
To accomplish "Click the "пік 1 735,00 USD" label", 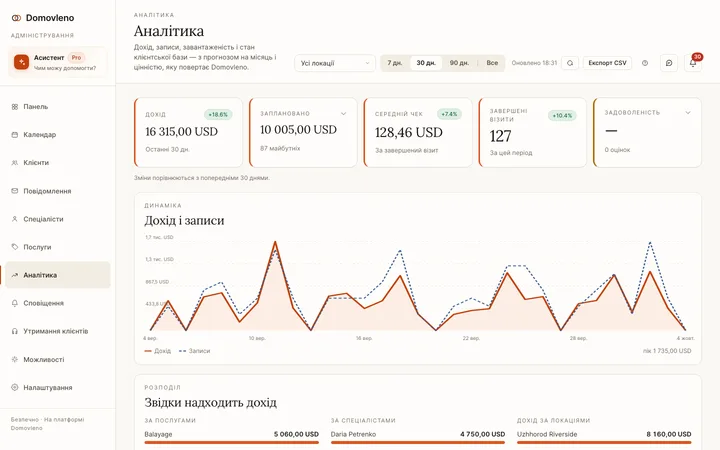I will pos(667,351).
